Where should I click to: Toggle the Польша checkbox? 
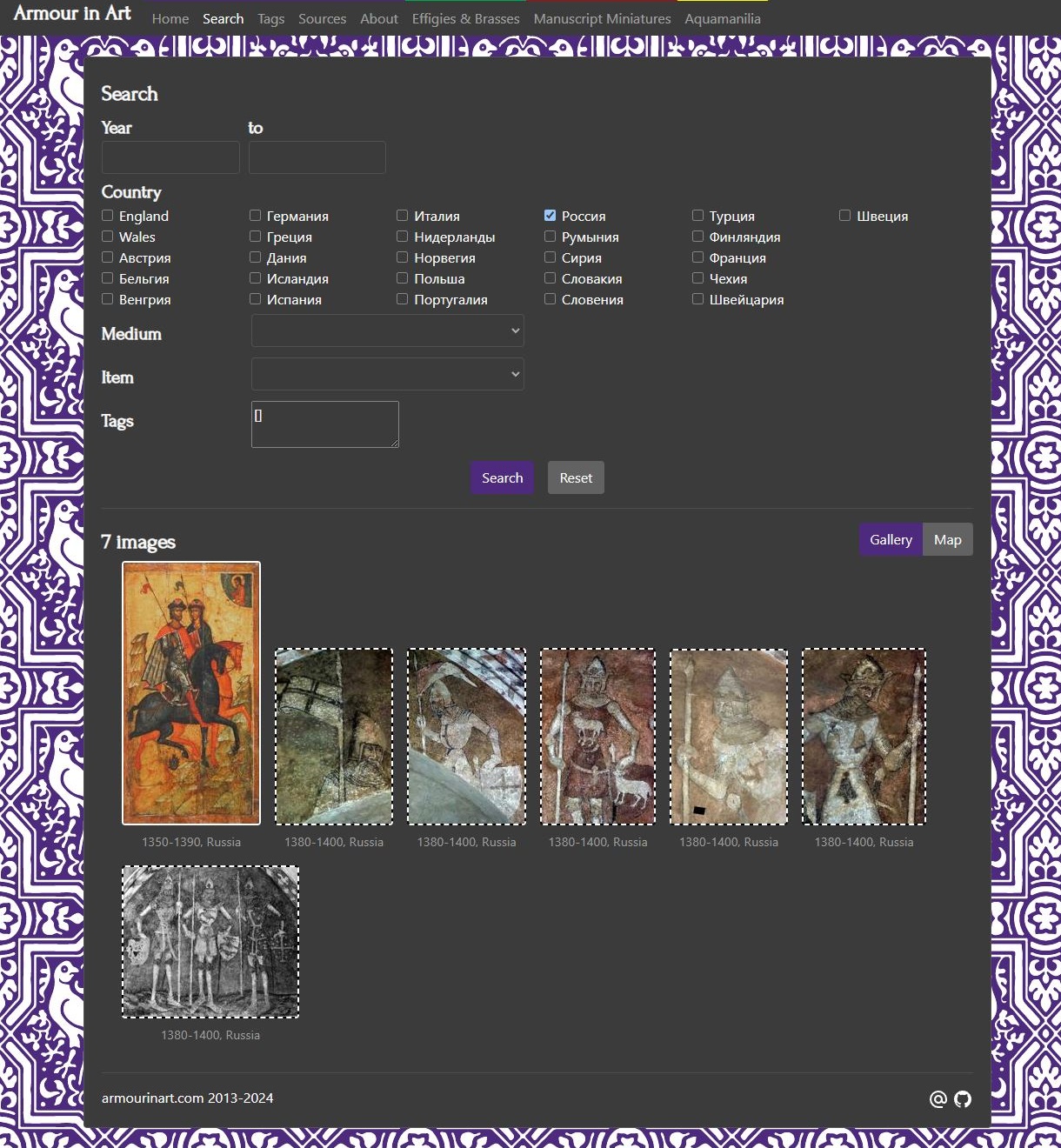pyautogui.click(x=403, y=278)
